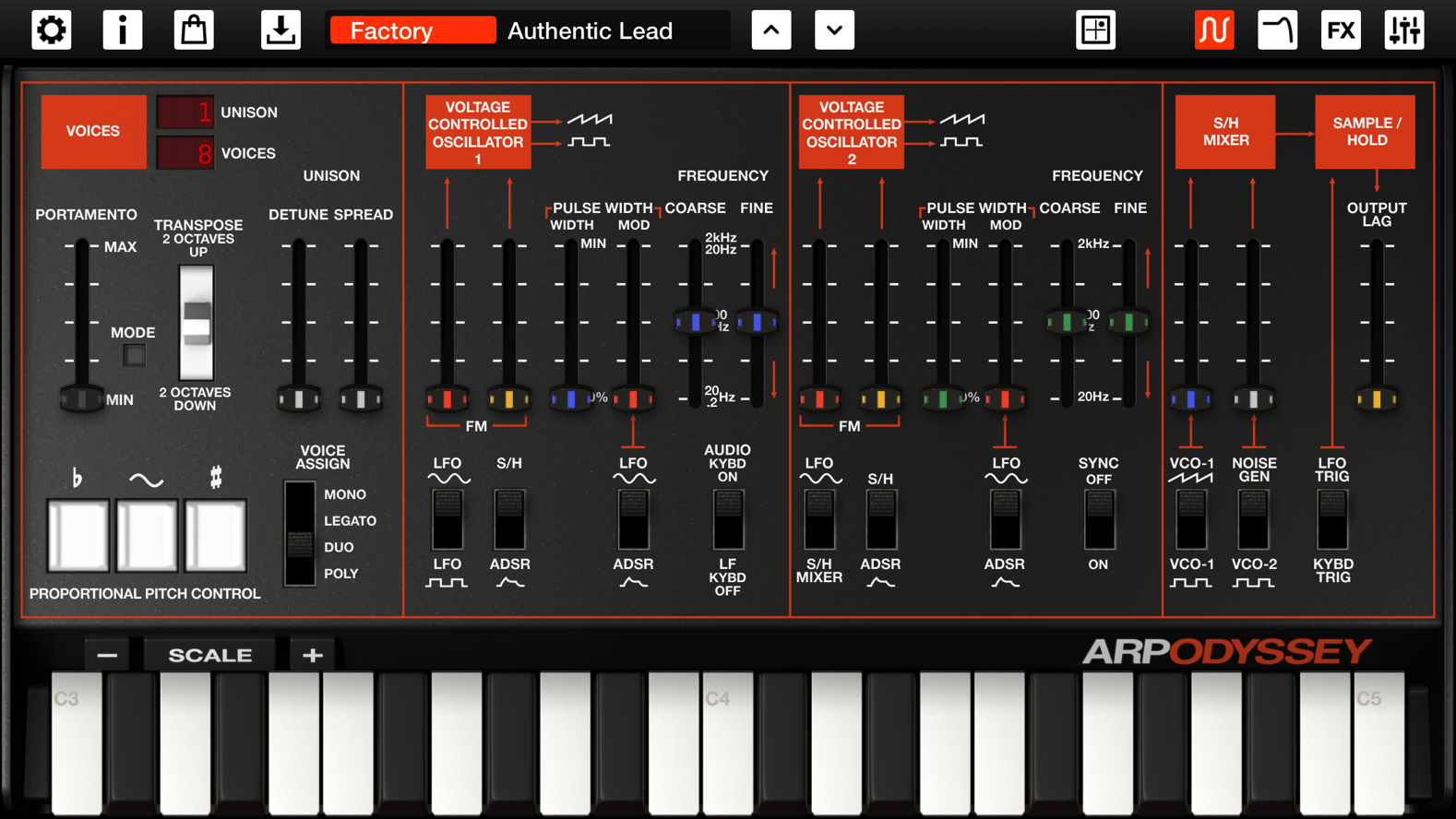Image resolution: width=1456 pixels, height=819 pixels.
Task: Toggle VCO 1 FM S/H or ADSR switch
Action: [x=509, y=519]
